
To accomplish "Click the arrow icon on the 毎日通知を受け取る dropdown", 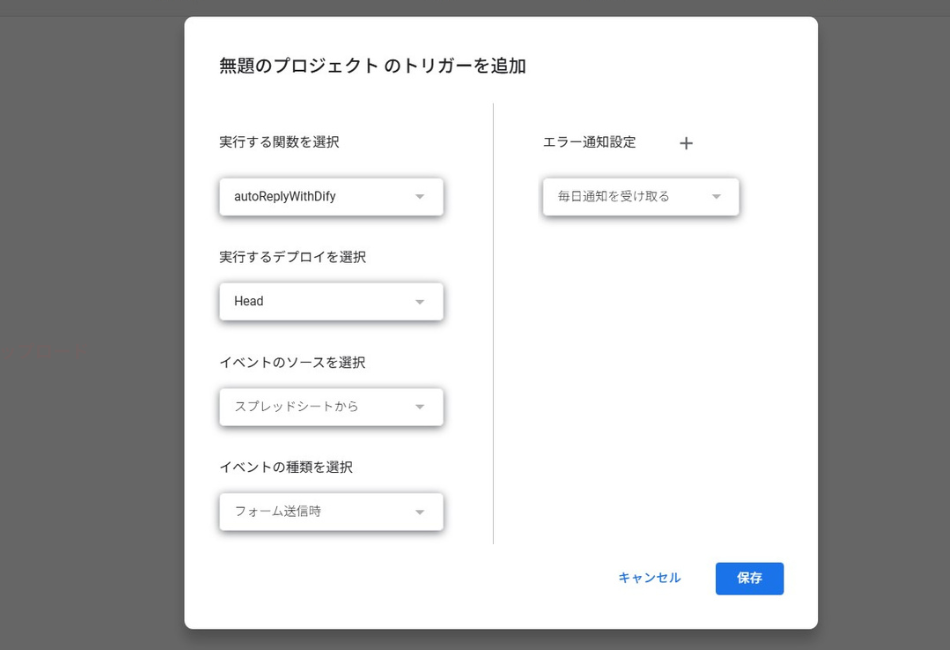I will click(x=716, y=197).
